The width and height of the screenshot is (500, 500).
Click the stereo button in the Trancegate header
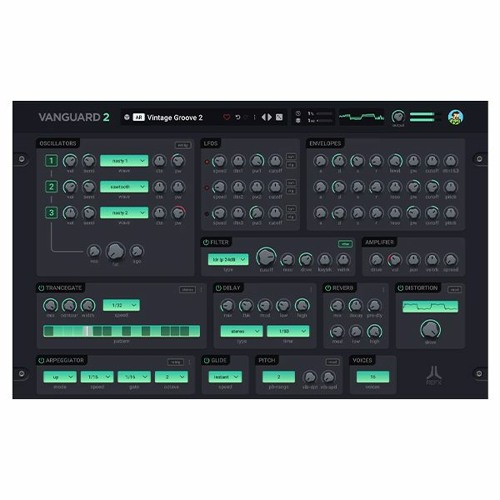point(187,290)
